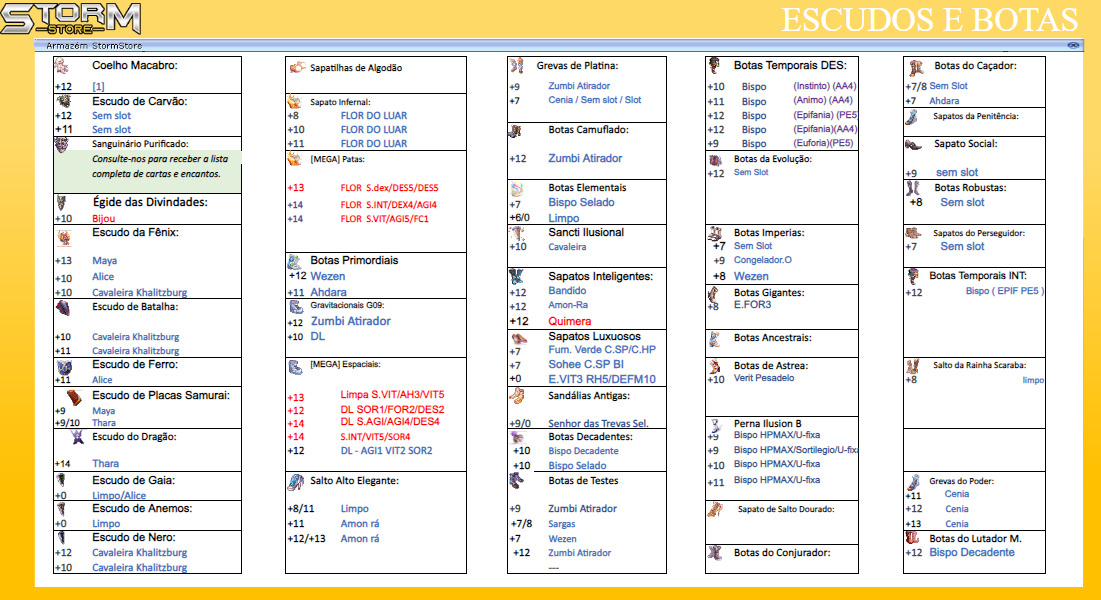1101x600 pixels.
Task: Click the Sapatos Luxuosos shoe icon
Action: click(517, 338)
